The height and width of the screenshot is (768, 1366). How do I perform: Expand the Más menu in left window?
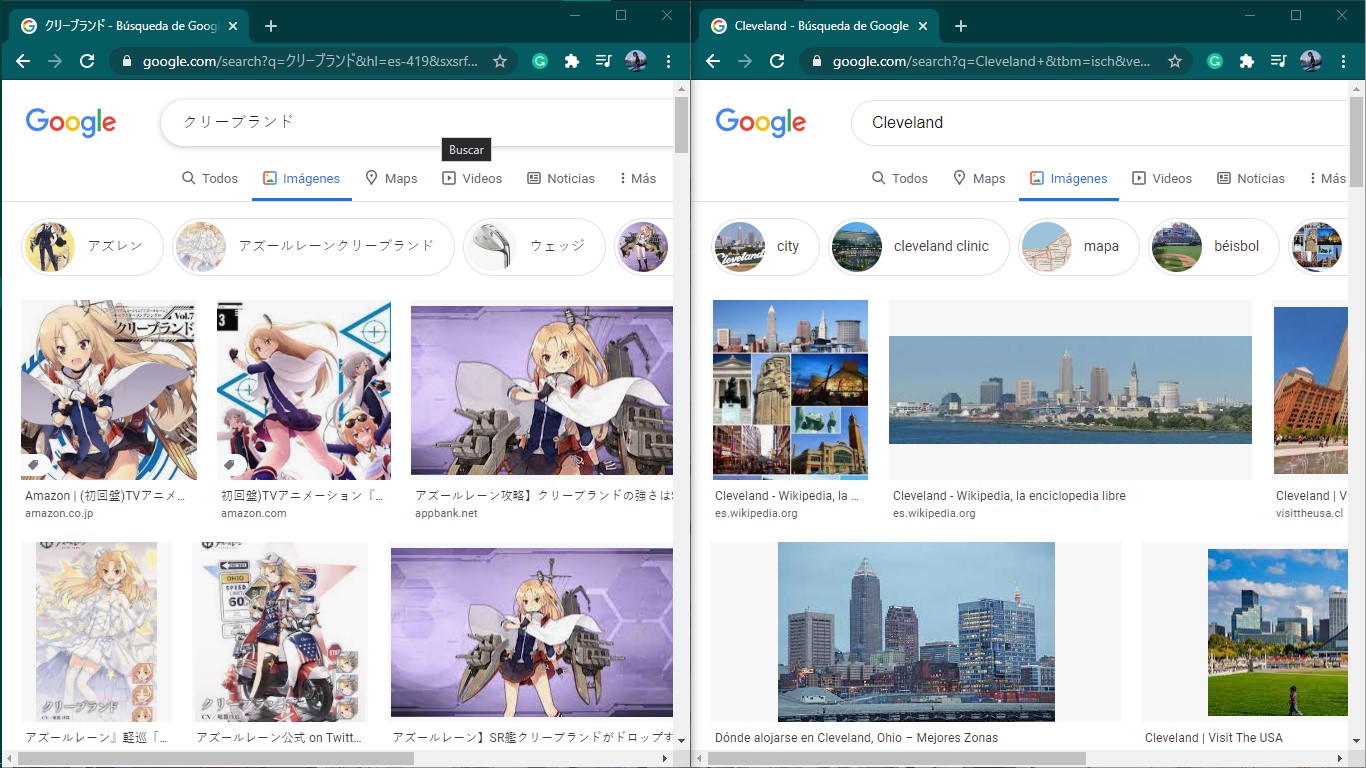coord(637,178)
